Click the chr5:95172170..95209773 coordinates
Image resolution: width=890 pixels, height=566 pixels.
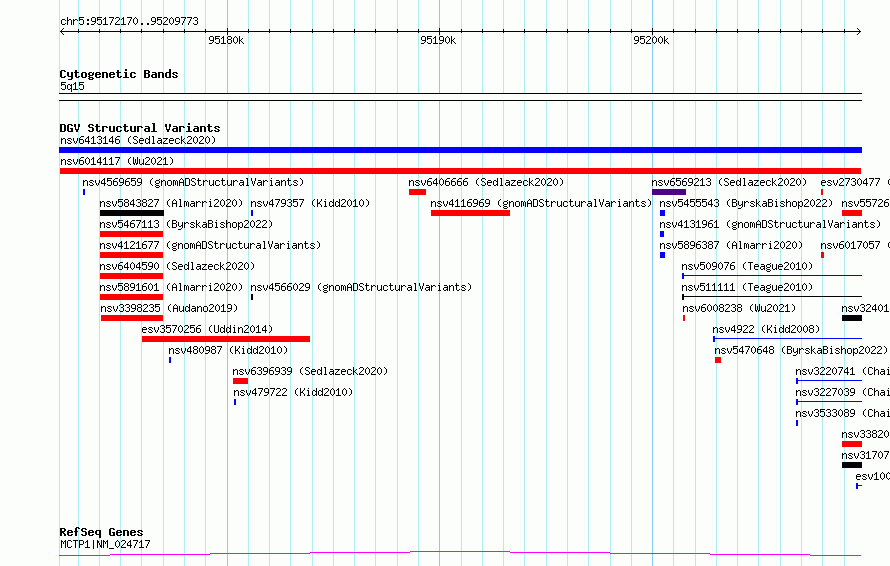coord(129,22)
